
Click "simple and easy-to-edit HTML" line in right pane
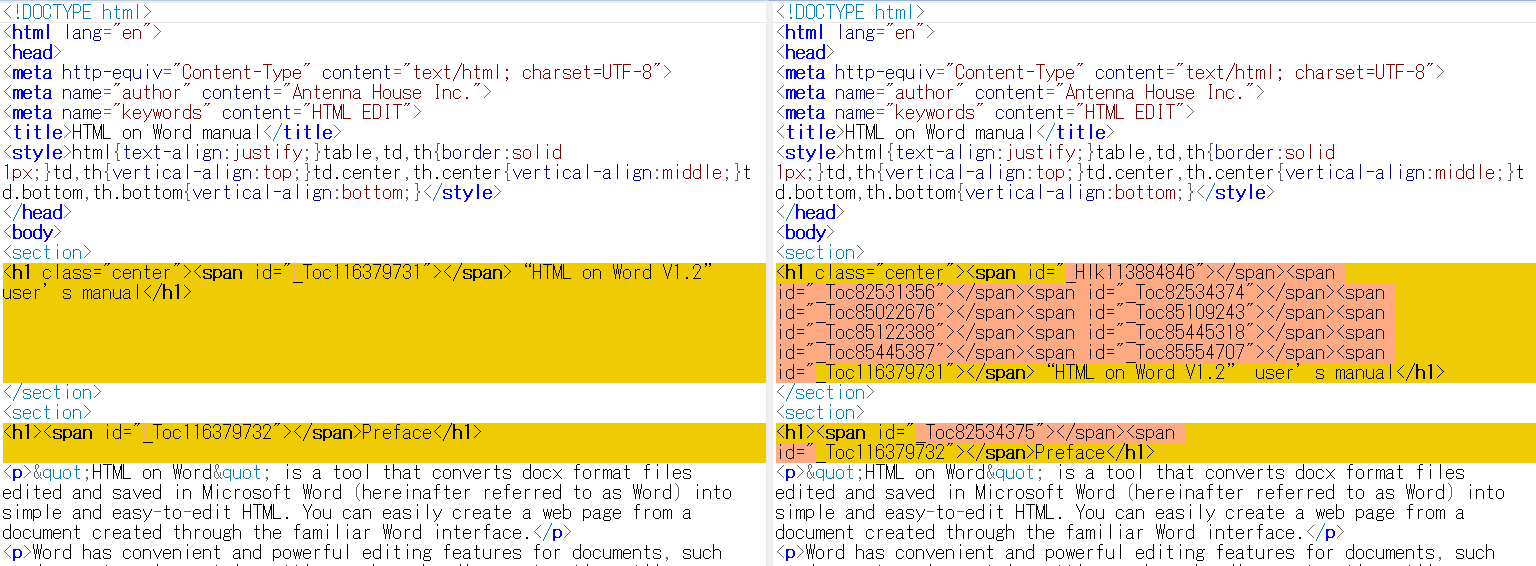pos(1120,512)
